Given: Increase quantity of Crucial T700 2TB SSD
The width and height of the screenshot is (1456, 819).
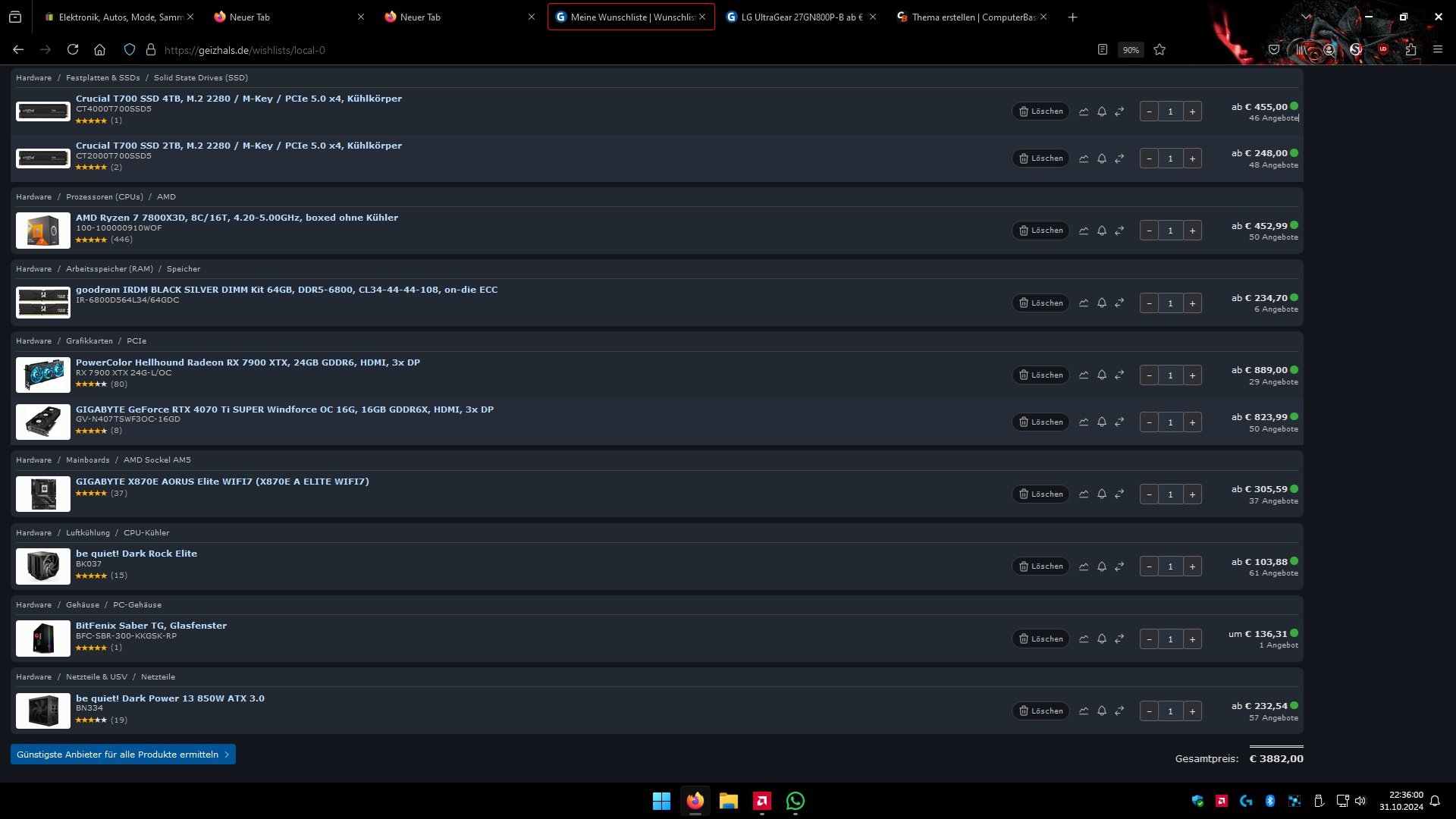Looking at the screenshot, I should [x=1192, y=158].
